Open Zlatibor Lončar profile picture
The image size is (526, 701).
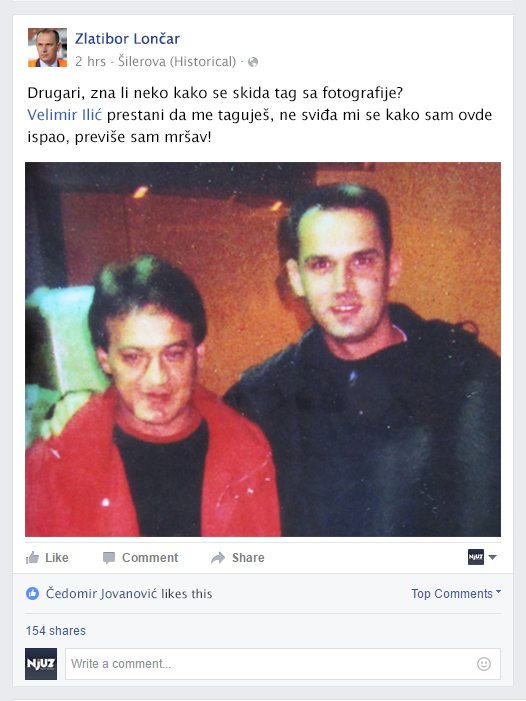click(47, 47)
